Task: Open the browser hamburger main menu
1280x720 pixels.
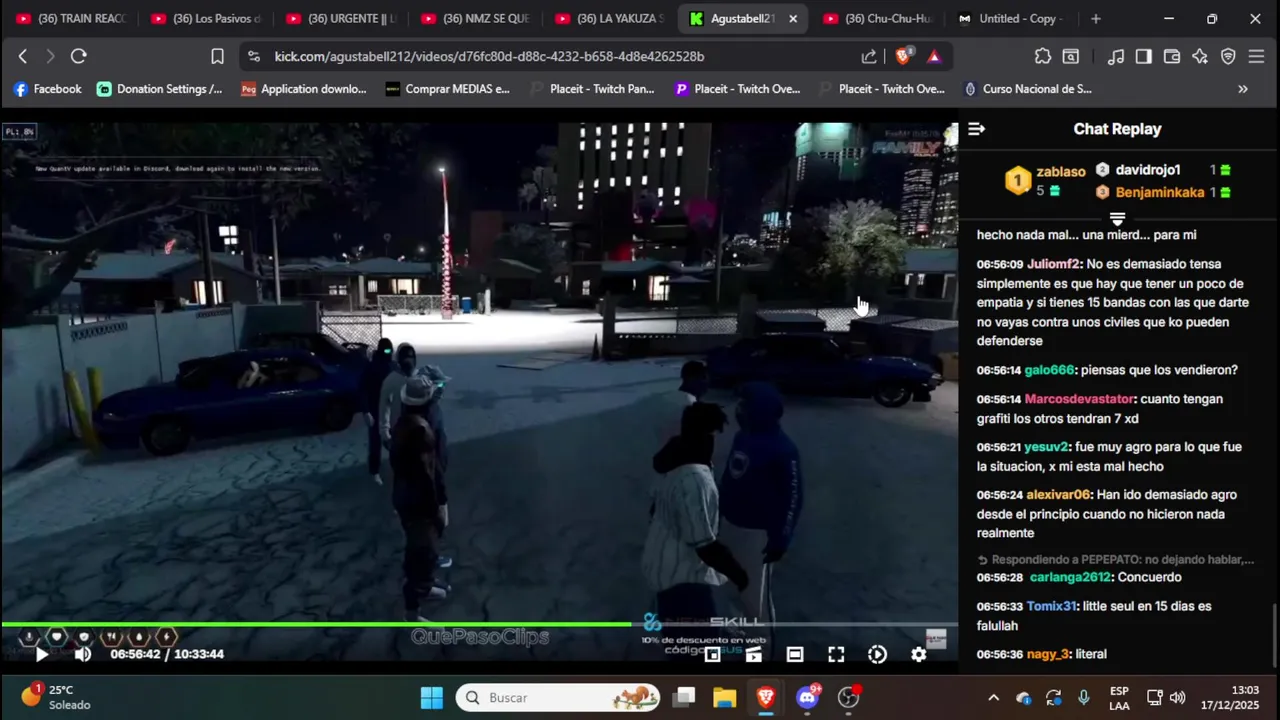Action: 1257,57
